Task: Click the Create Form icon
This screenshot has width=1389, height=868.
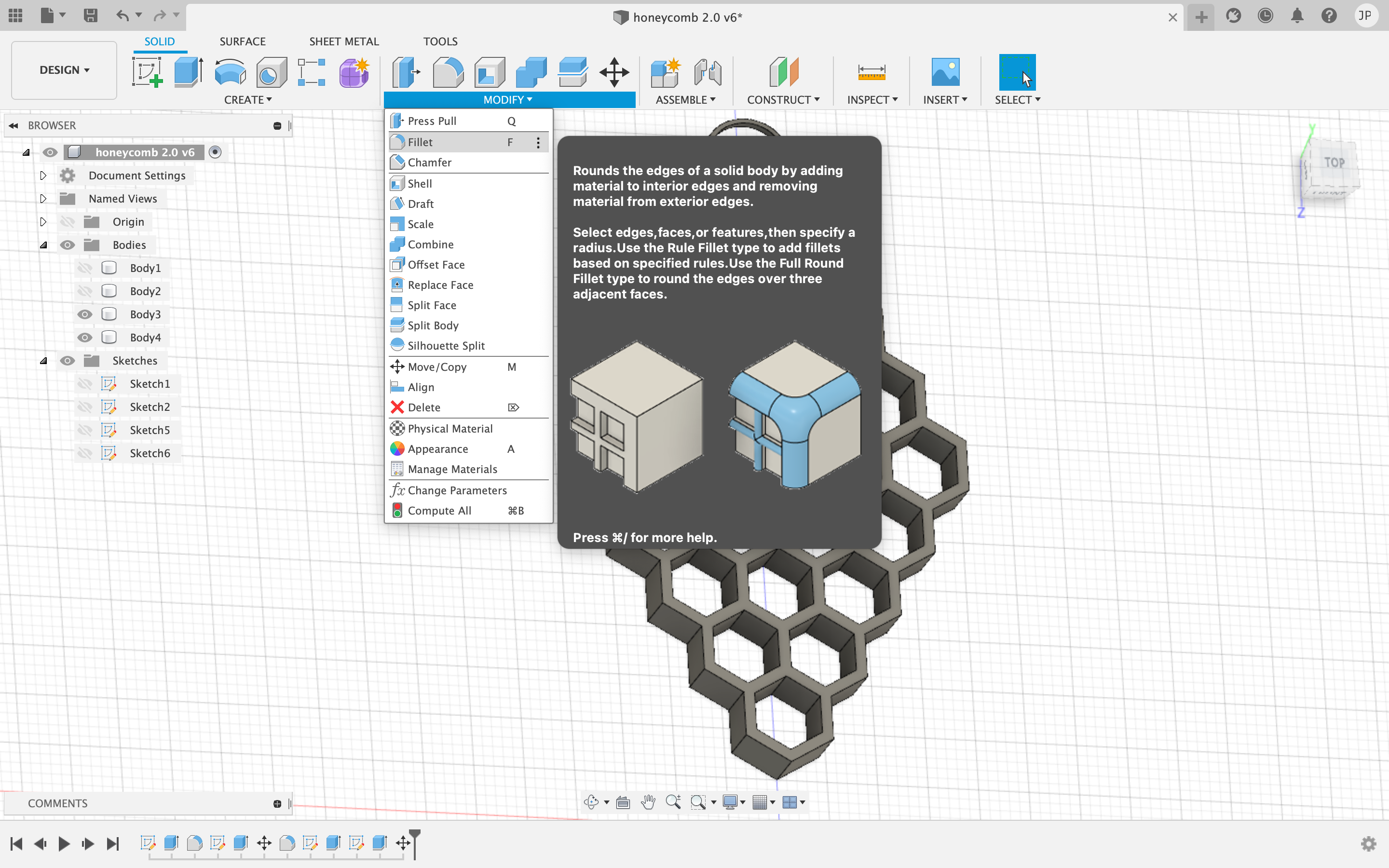Action: (354, 72)
